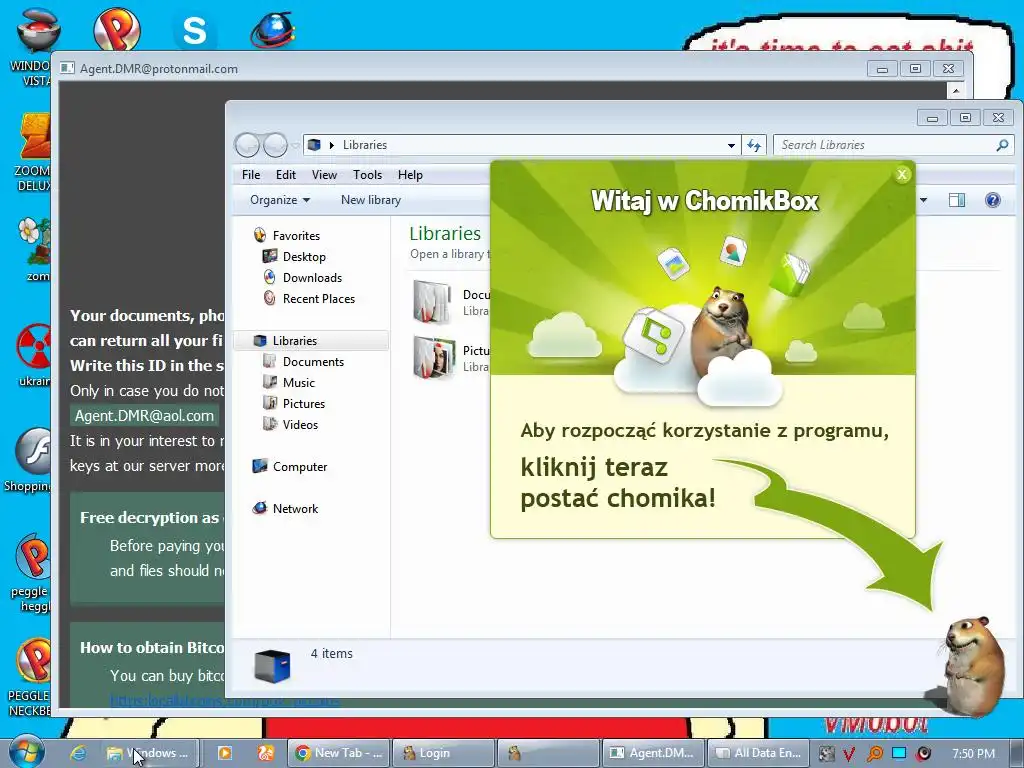This screenshot has width=1024, height=768.
Task: Switch to the hamster ChomikBox taskbar button
Action: 549,753
